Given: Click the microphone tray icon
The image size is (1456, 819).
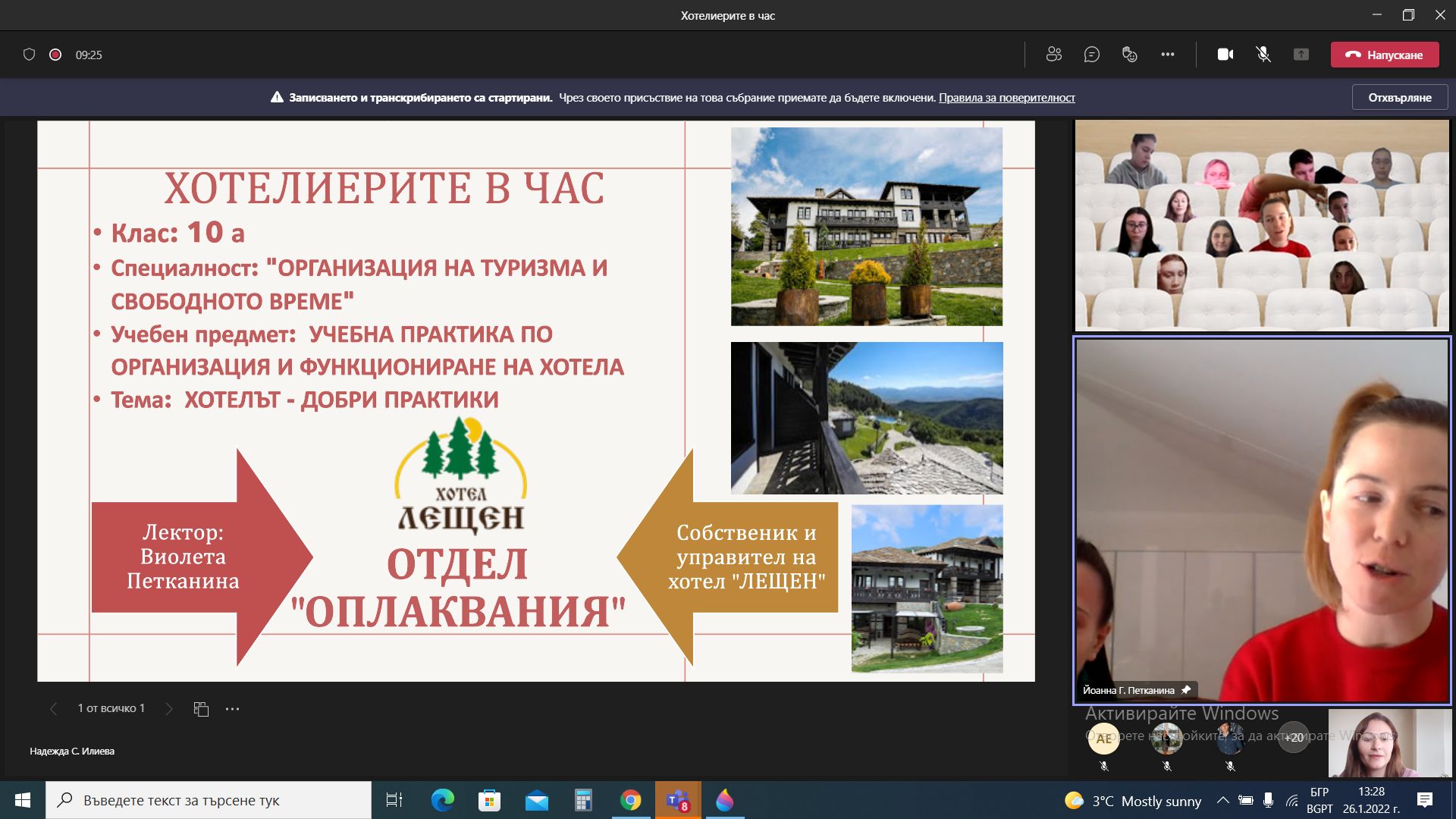Looking at the screenshot, I should tap(1269, 800).
